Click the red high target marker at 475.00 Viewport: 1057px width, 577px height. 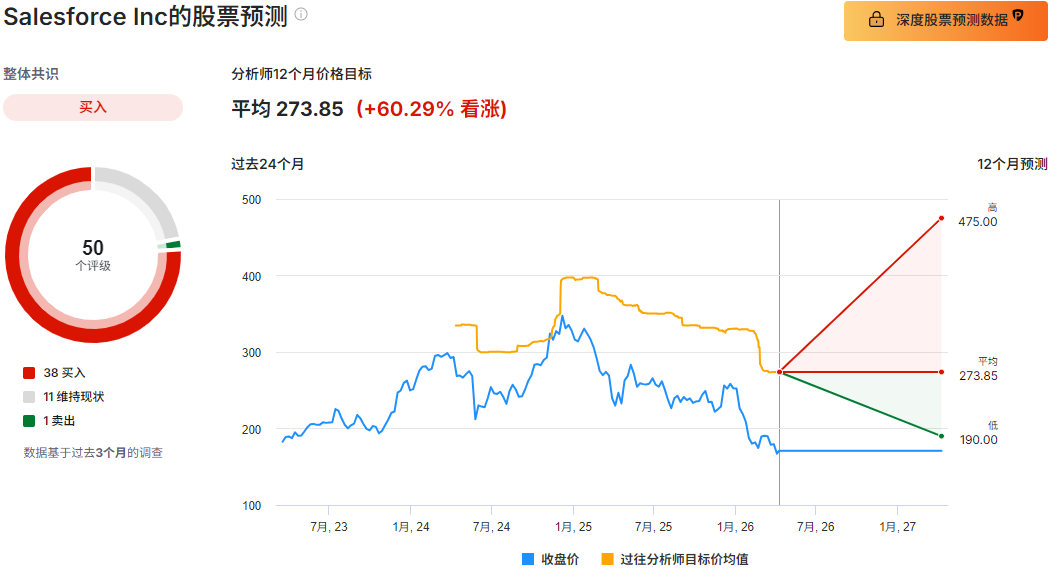click(940, 217)
